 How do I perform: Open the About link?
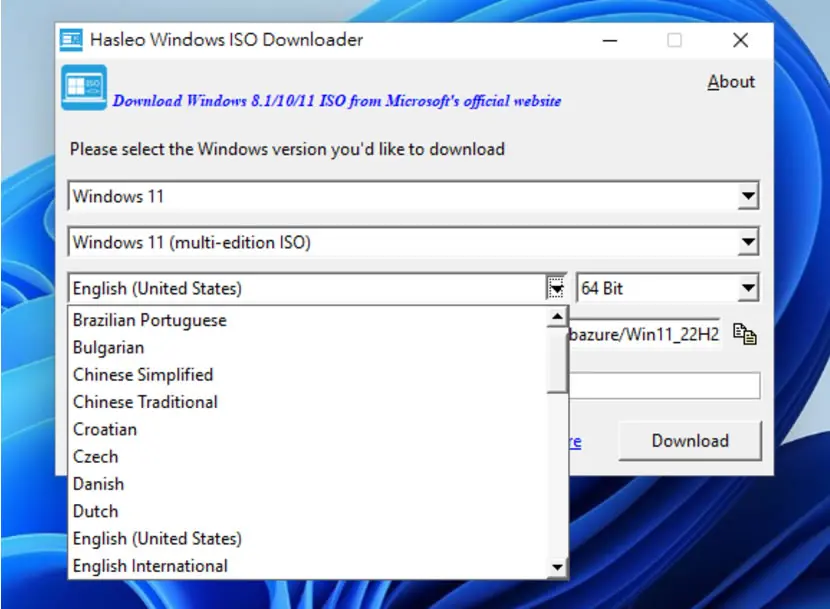(x=731, y=82)
